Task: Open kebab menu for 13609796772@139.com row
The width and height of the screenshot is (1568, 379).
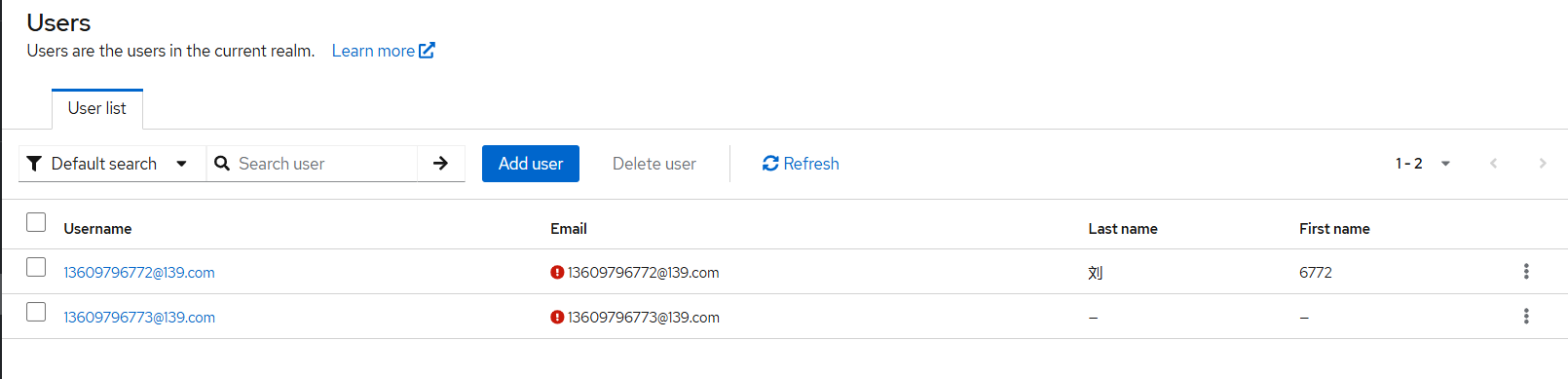Action: click(1526, 272)
